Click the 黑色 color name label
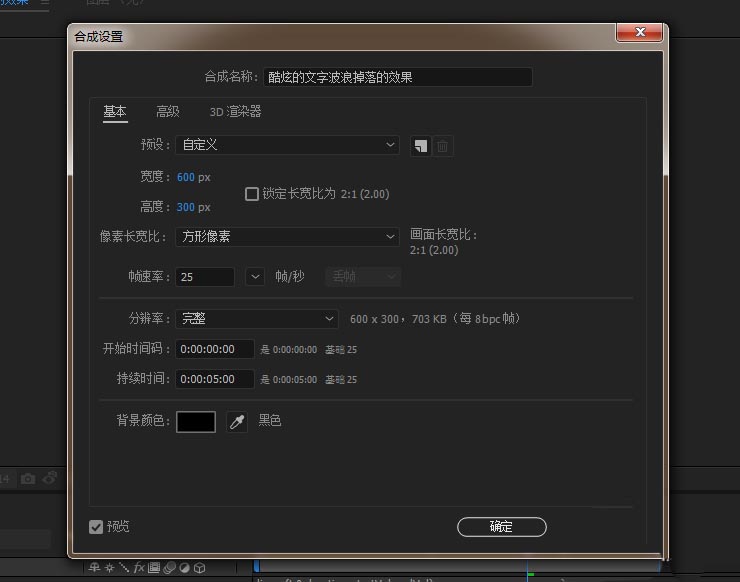740x582 pixels. (270, 420)
